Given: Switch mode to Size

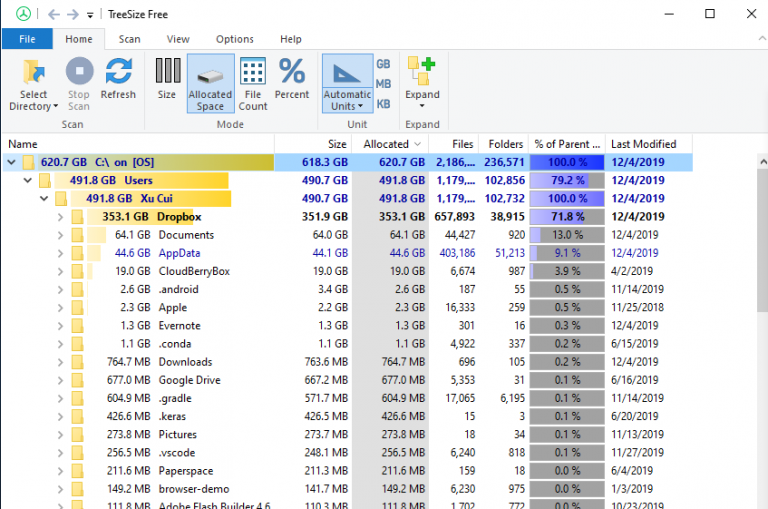Looking at the screenshot, I should pyautogui.click(x=167, y=78).
